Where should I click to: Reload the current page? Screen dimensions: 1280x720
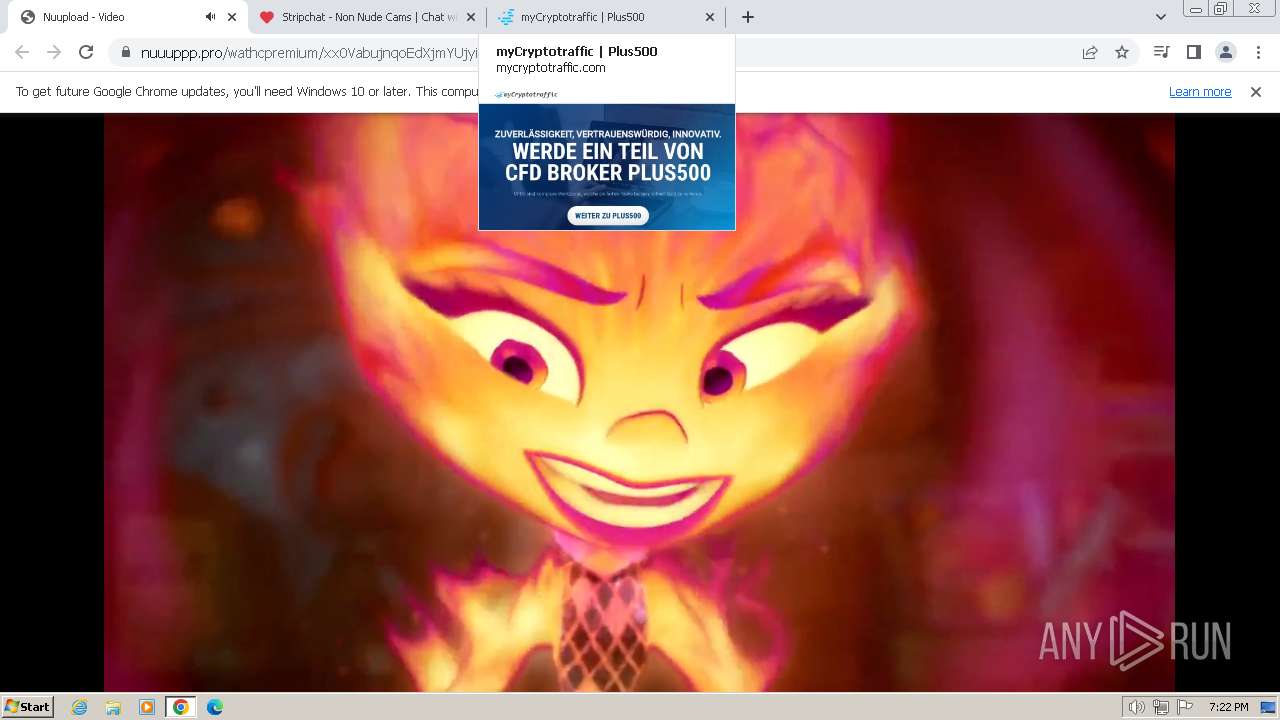86,52
